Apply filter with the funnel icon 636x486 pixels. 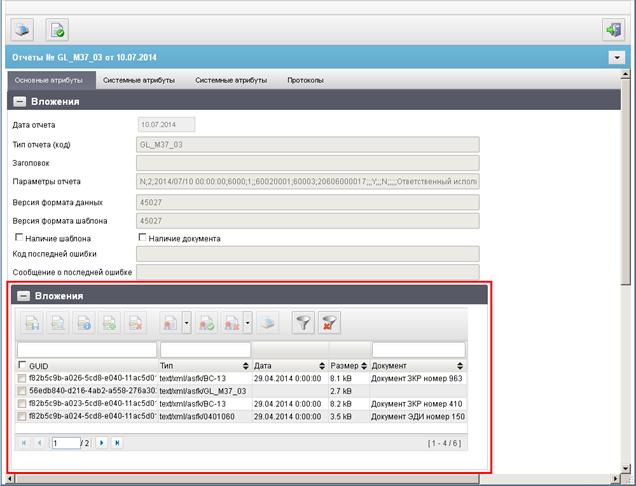303,323
